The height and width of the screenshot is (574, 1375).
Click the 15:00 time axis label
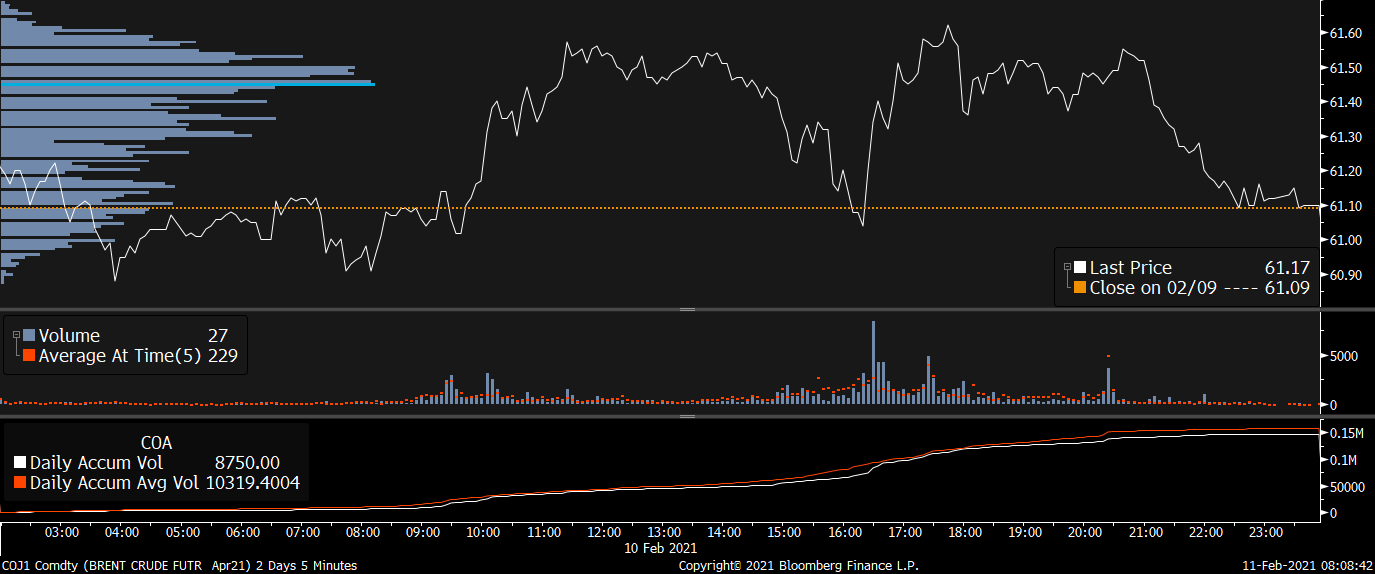pos(784,532)
